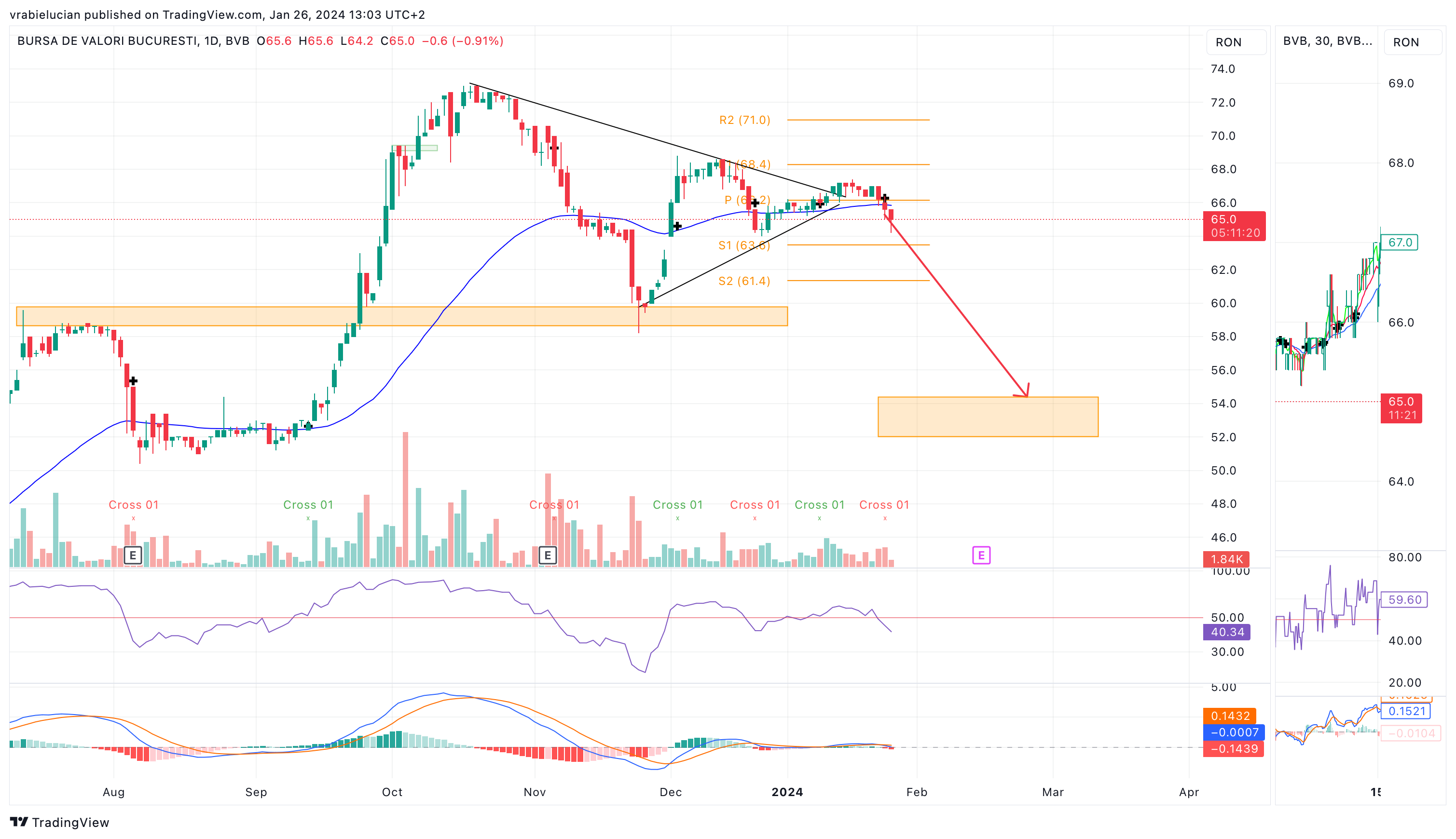This screenshot has height=839, width=1456.
Task: Click the S1 (63.6) pivot label
Action: pyautogui.click(x=744, y=245)
